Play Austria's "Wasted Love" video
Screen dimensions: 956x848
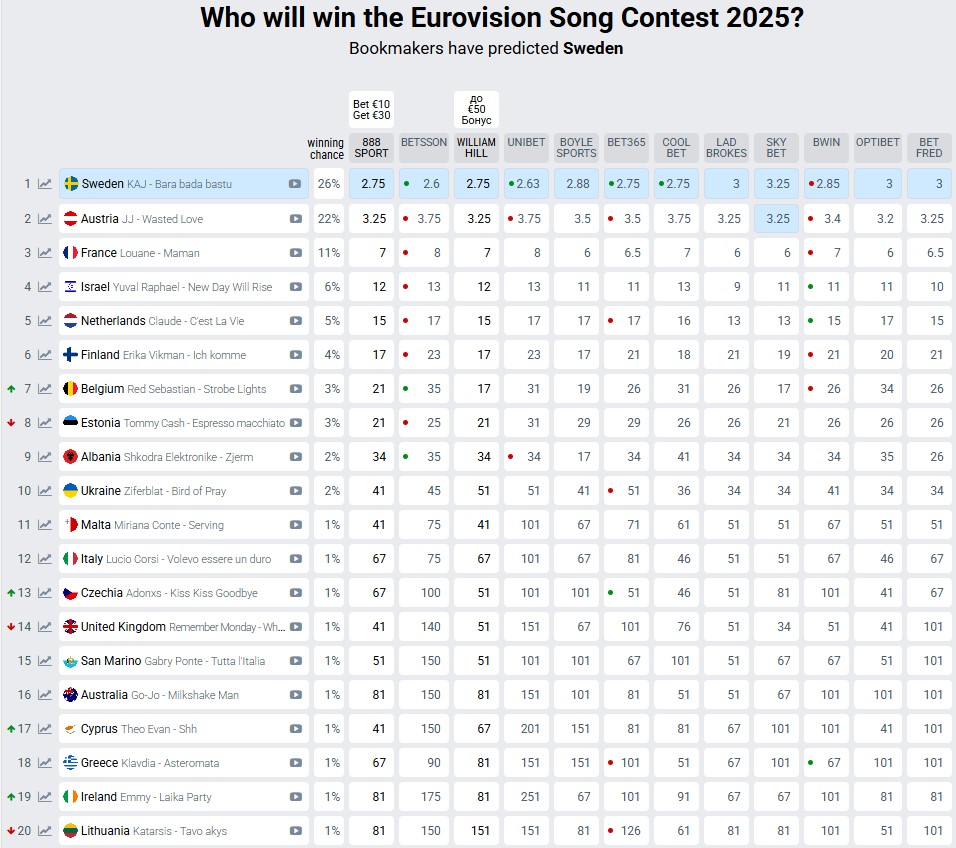point(298,218)
